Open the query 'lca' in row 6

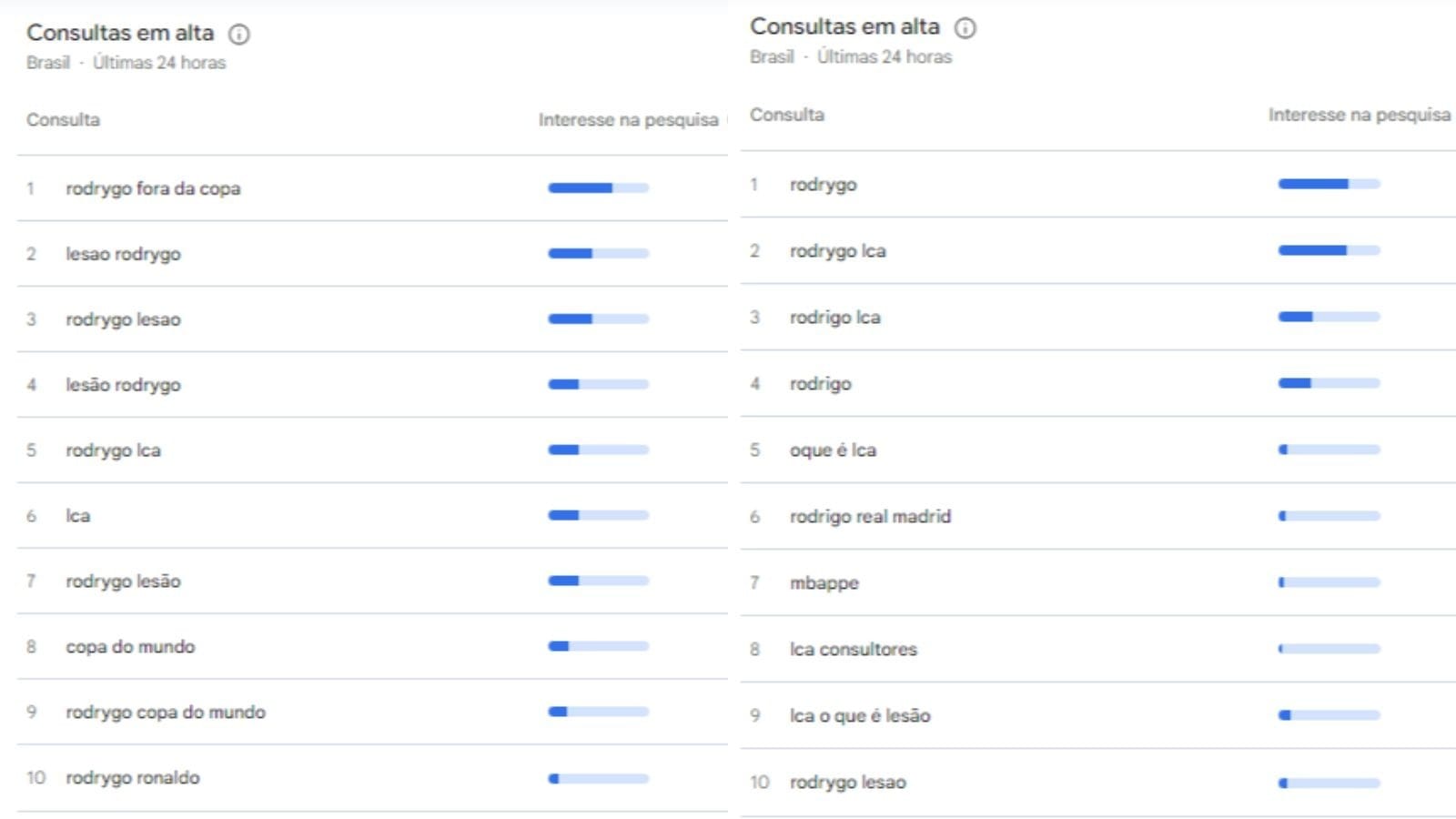tap(78, 516)
